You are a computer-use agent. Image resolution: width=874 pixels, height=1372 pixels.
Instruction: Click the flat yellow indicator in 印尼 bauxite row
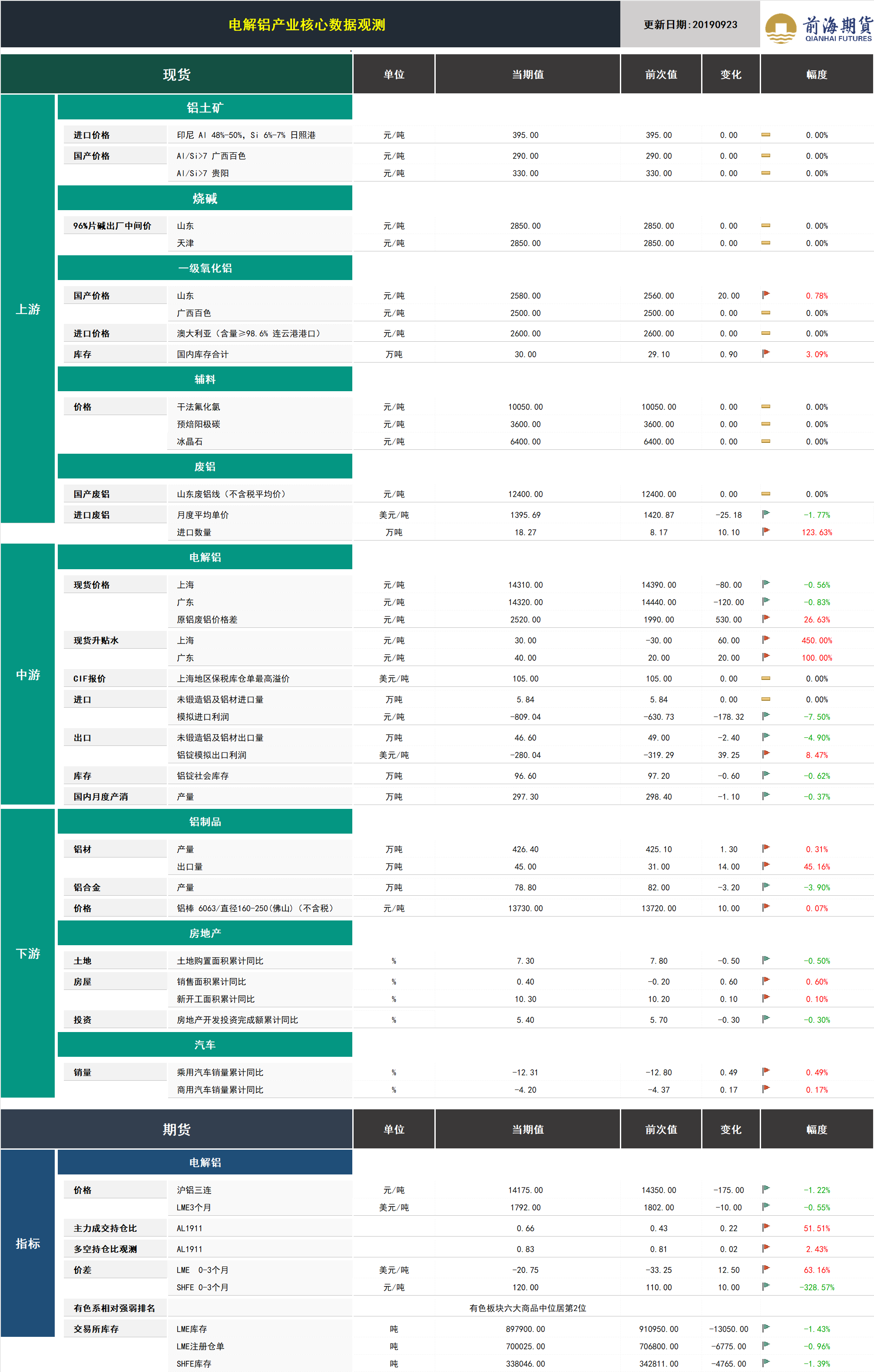tap(766, 135)
